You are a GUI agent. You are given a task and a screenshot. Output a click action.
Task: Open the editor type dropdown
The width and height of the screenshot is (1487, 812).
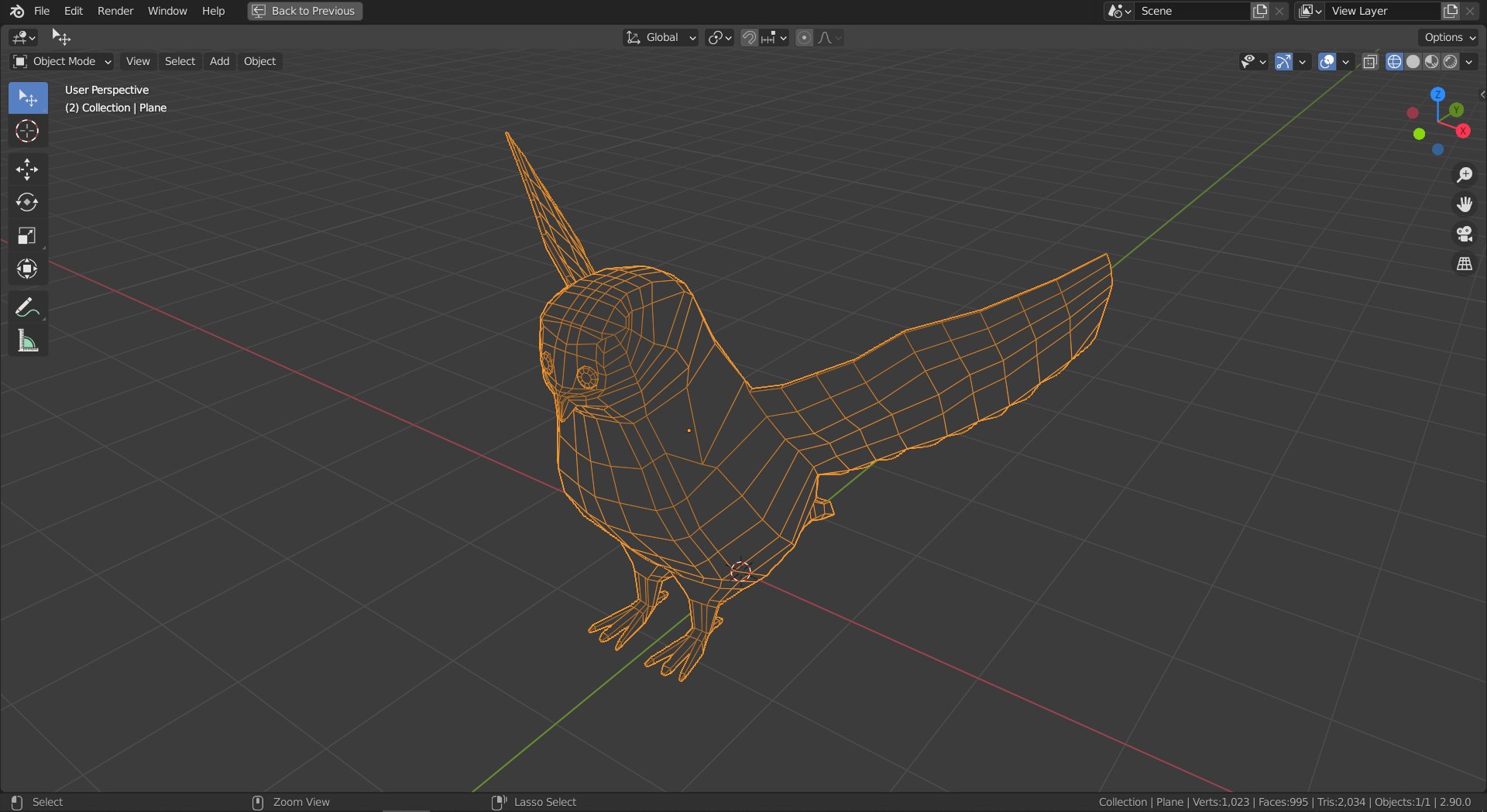point(24,37)
